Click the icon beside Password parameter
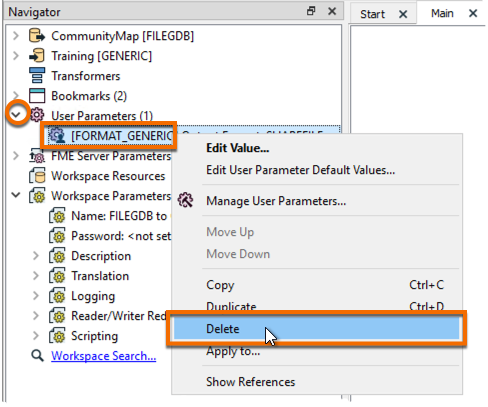 pyautogui.click(x=57, y=236)
